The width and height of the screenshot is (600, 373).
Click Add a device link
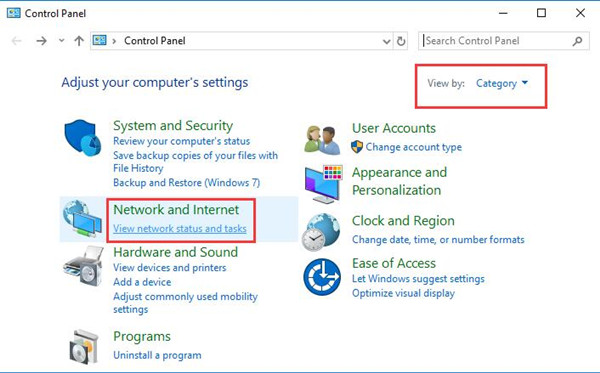pos(142,282)
